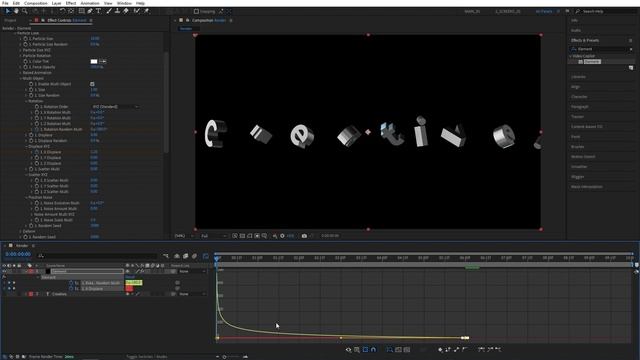This screenshot has height=360, width=640.
Task: Toggle stopwatch for Particle Size
Action: coord(25,38)
